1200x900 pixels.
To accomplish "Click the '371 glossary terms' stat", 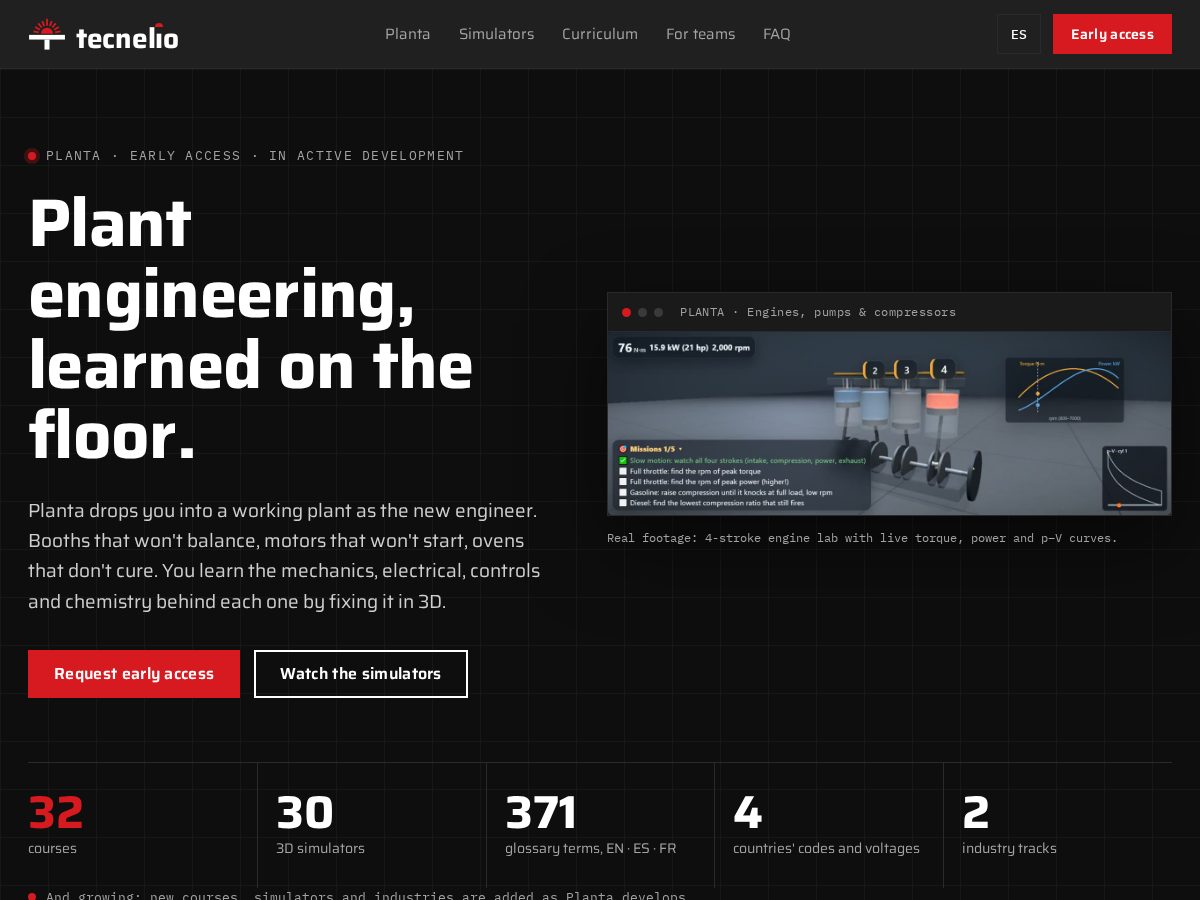I will click(590, 825).
